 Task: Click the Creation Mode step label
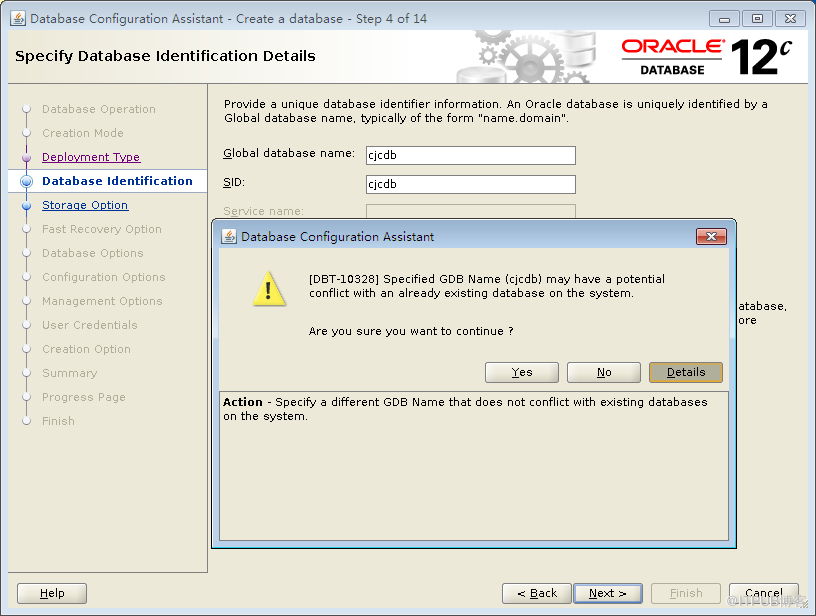[83, 133]
